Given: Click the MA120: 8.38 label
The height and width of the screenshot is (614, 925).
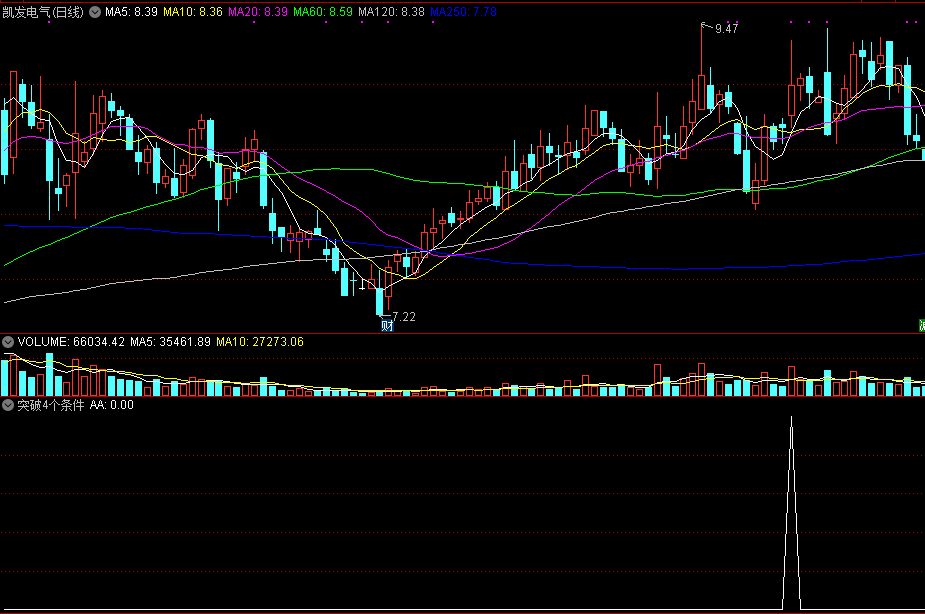Looking at the screenshot, I should pos(391,12).
